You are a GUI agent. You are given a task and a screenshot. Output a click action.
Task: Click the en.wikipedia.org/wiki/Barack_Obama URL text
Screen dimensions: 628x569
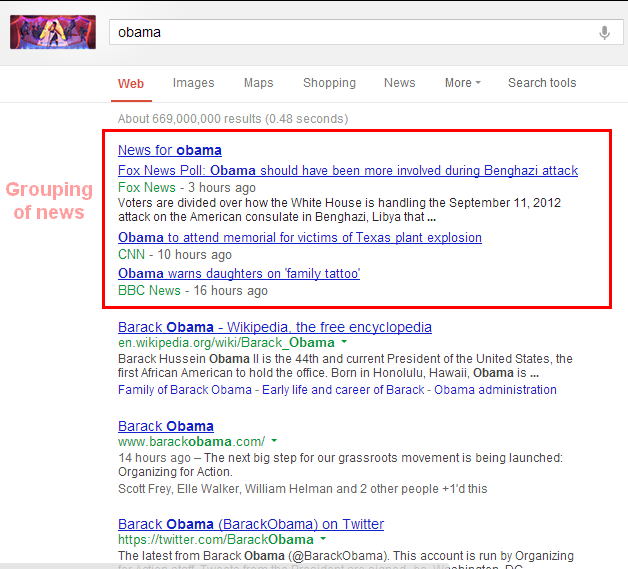click(x=226, y=343)
